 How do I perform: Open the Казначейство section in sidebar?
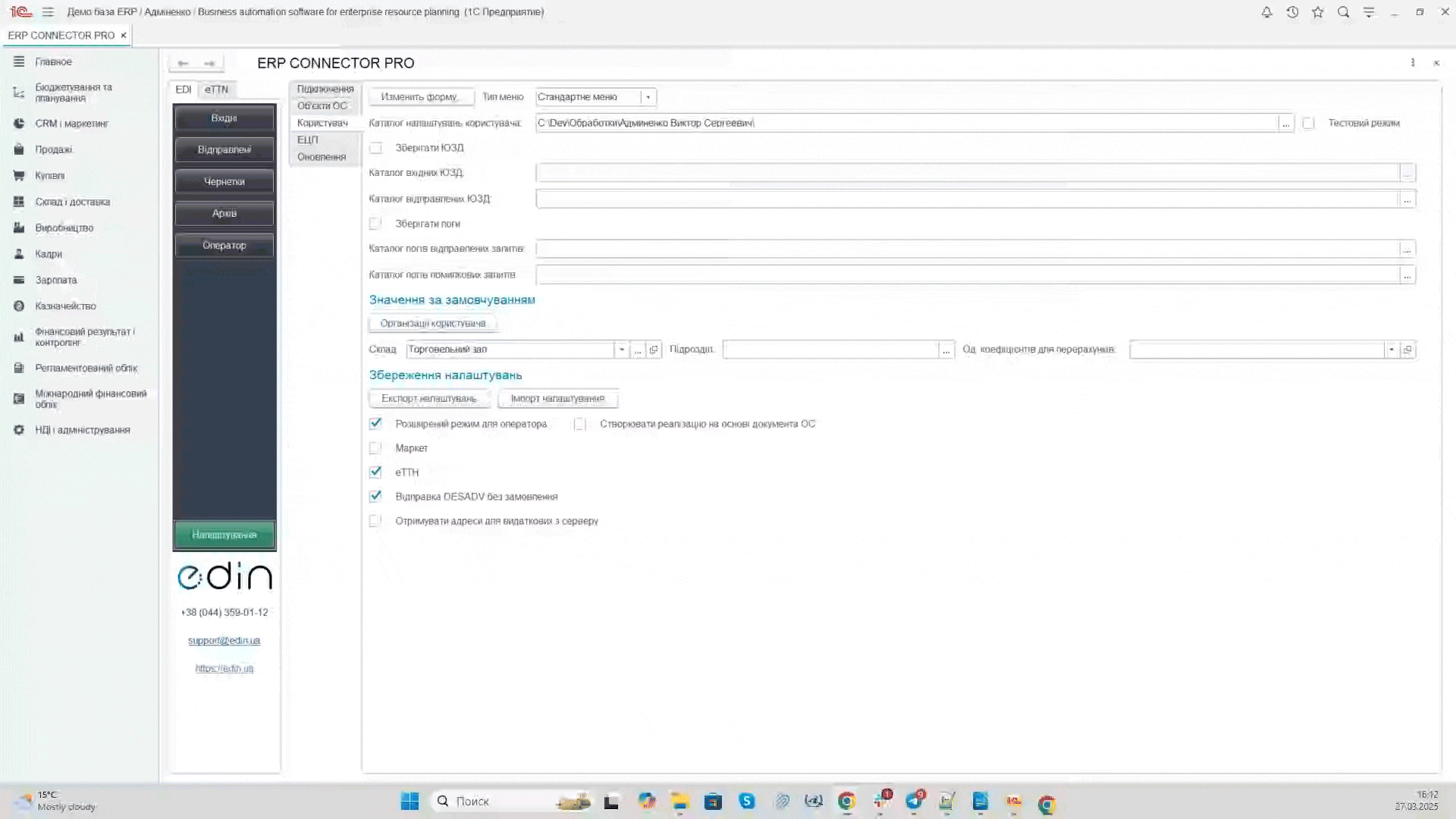click(65, 306)
